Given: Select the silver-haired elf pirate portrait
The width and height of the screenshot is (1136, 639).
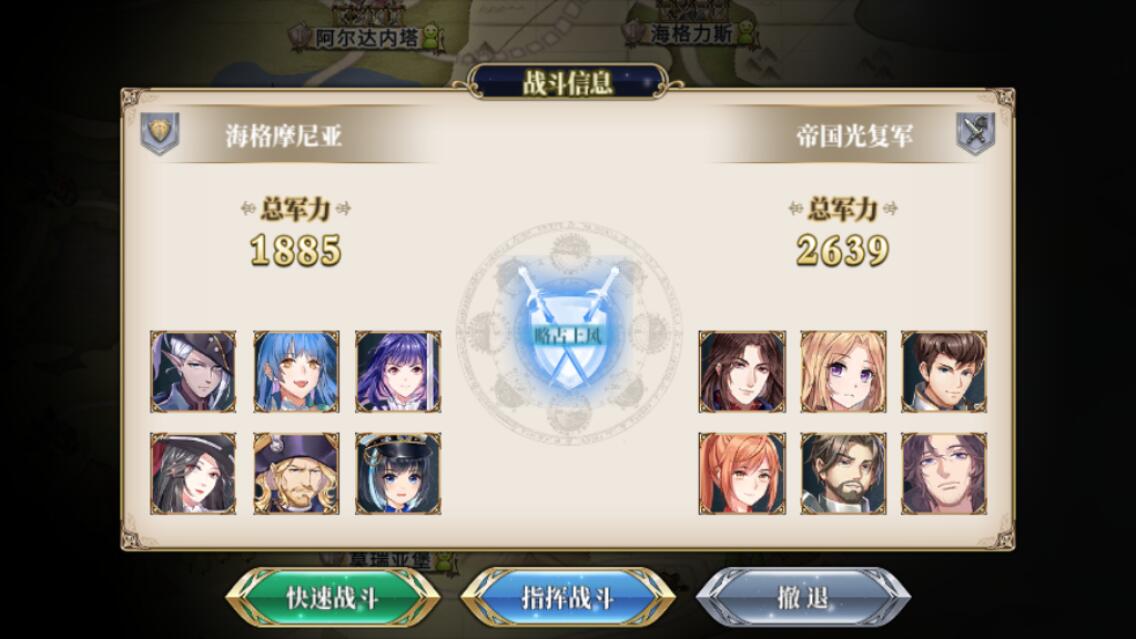Looking at the screenshot, I should (193, 372).
